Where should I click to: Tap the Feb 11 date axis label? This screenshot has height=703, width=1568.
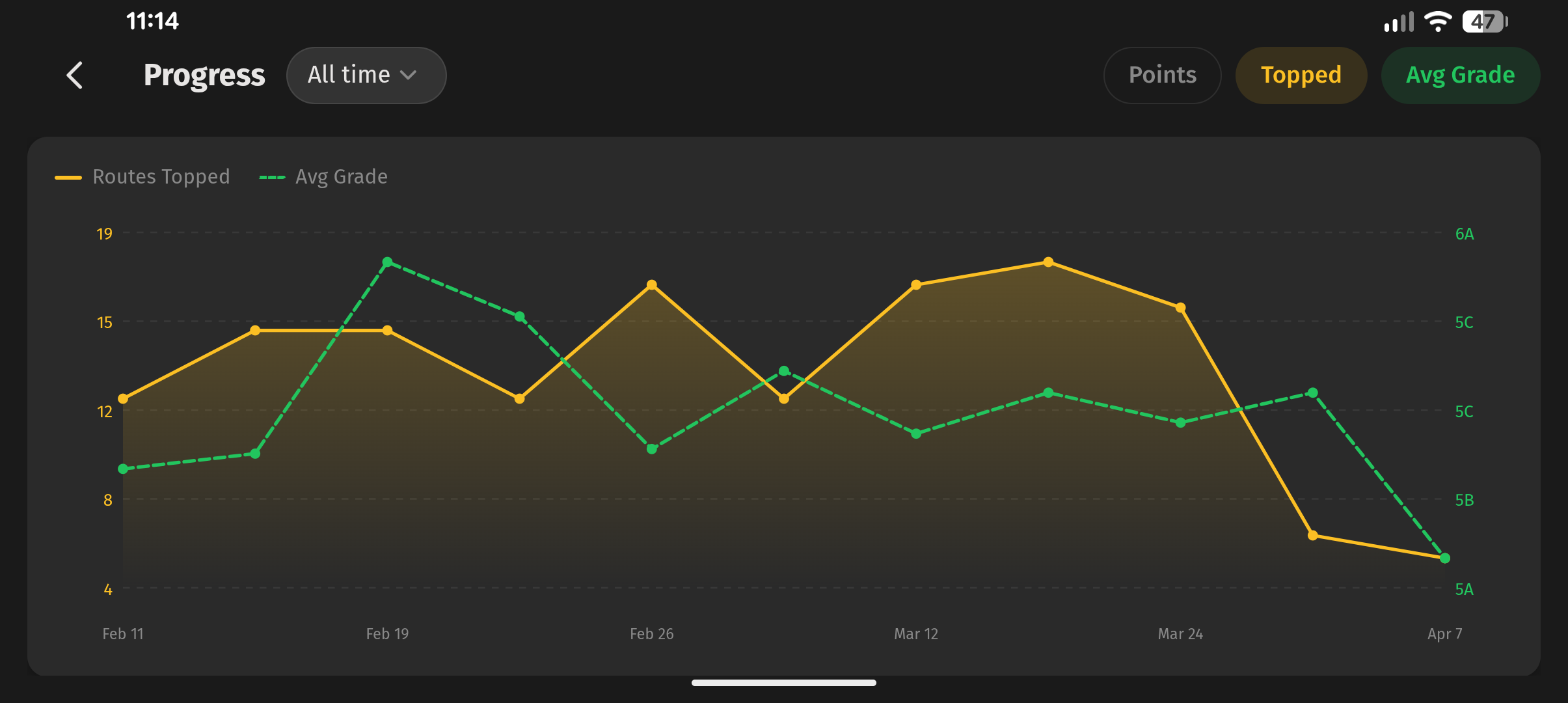123,633
